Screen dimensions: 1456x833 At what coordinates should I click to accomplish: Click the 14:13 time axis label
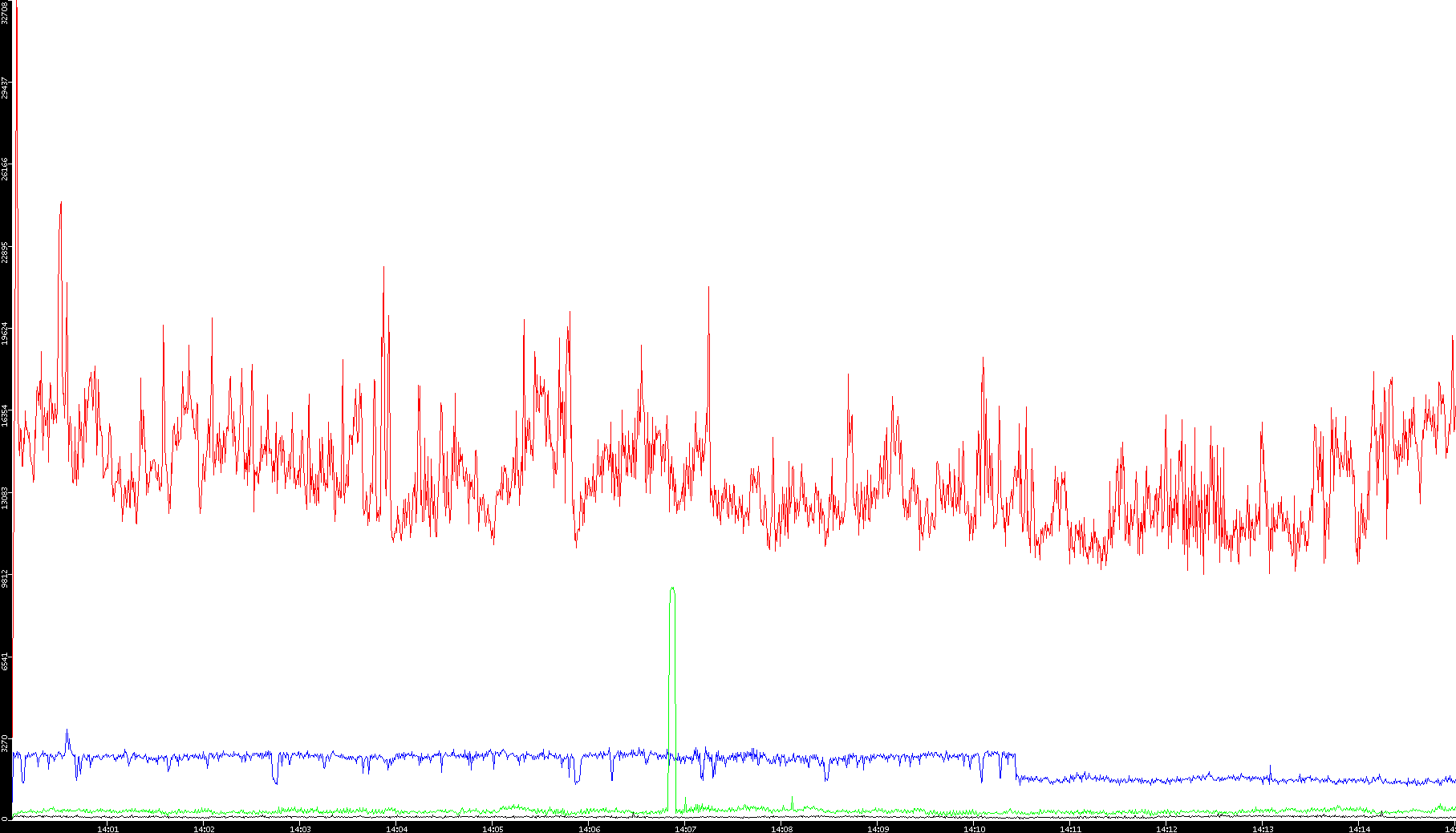[x=1263, y=829]
